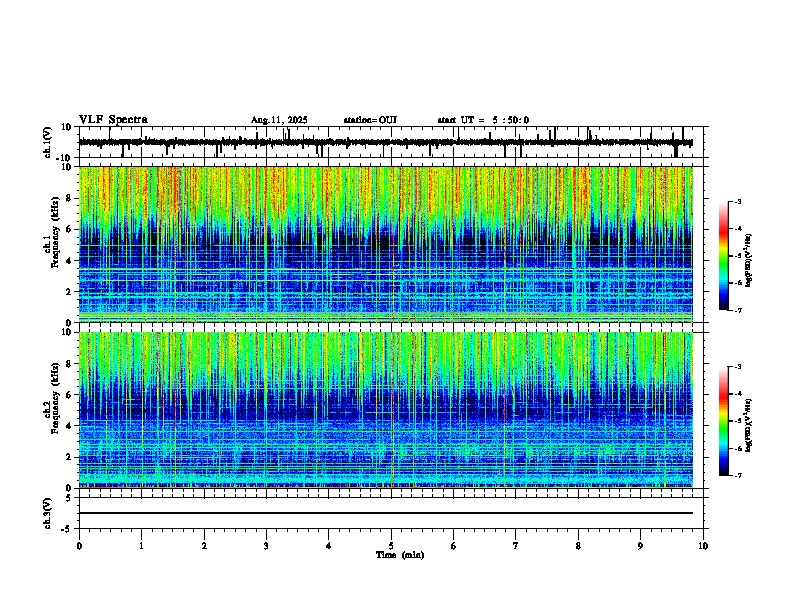Click the log(PSD) label beside ch.1 color bar
The width and height of the screenshot is (792, 612).
pyautogui.click(x=749, y=260)
